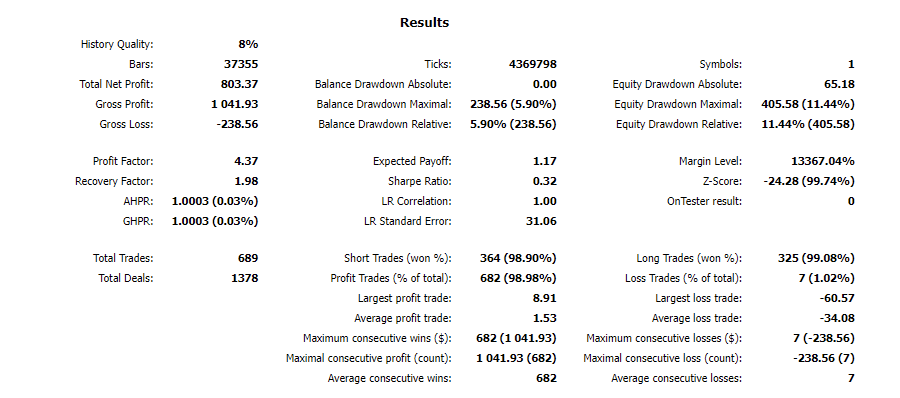The height and width of the screenshot is (398, 900).
Task: Select the Expected Payoff value 1.17
Action: click(545, 161)
